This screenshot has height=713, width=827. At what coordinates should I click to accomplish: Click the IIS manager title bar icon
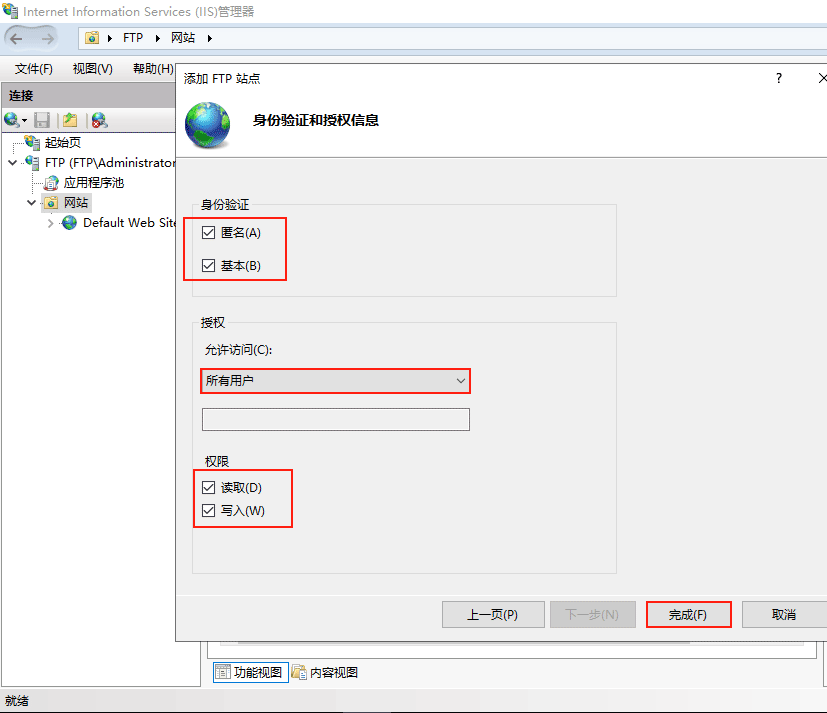(10, 11)
